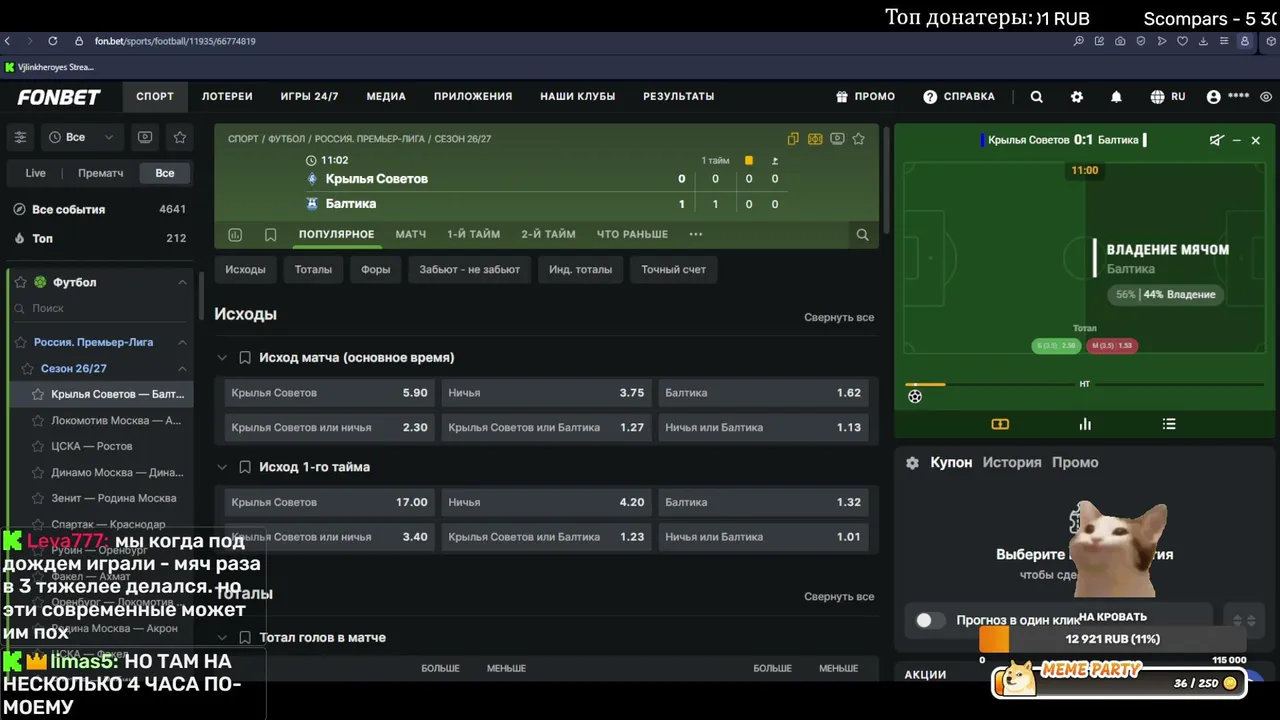This screenshot has width=1280, height=720.
Task: Open notifications bell
Action: click(1116, 97)
